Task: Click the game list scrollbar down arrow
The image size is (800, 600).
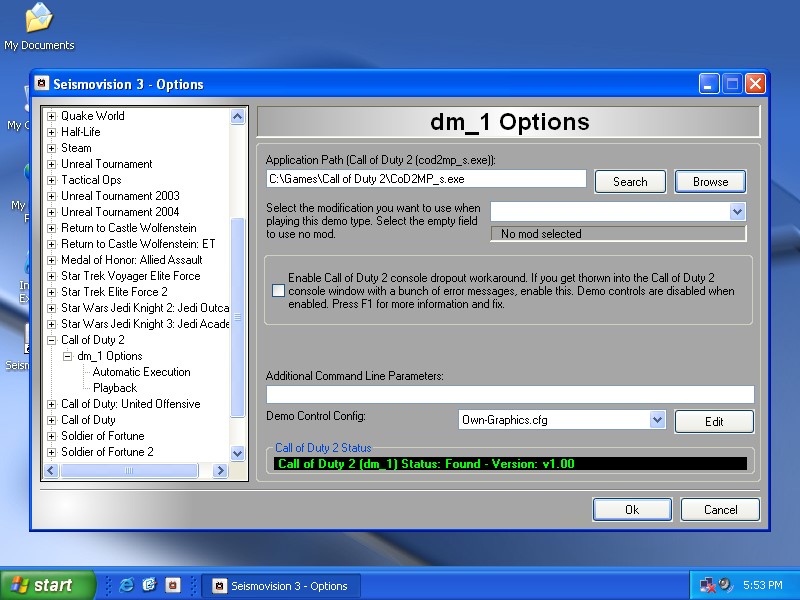Action: [x=238, y=453]
